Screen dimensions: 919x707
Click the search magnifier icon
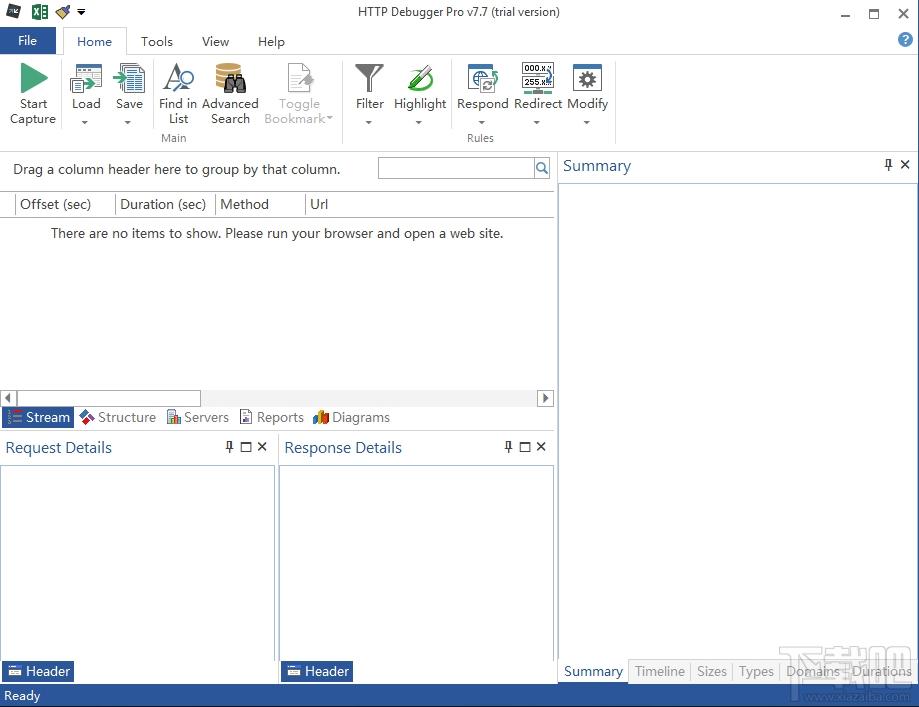[542, 169]
